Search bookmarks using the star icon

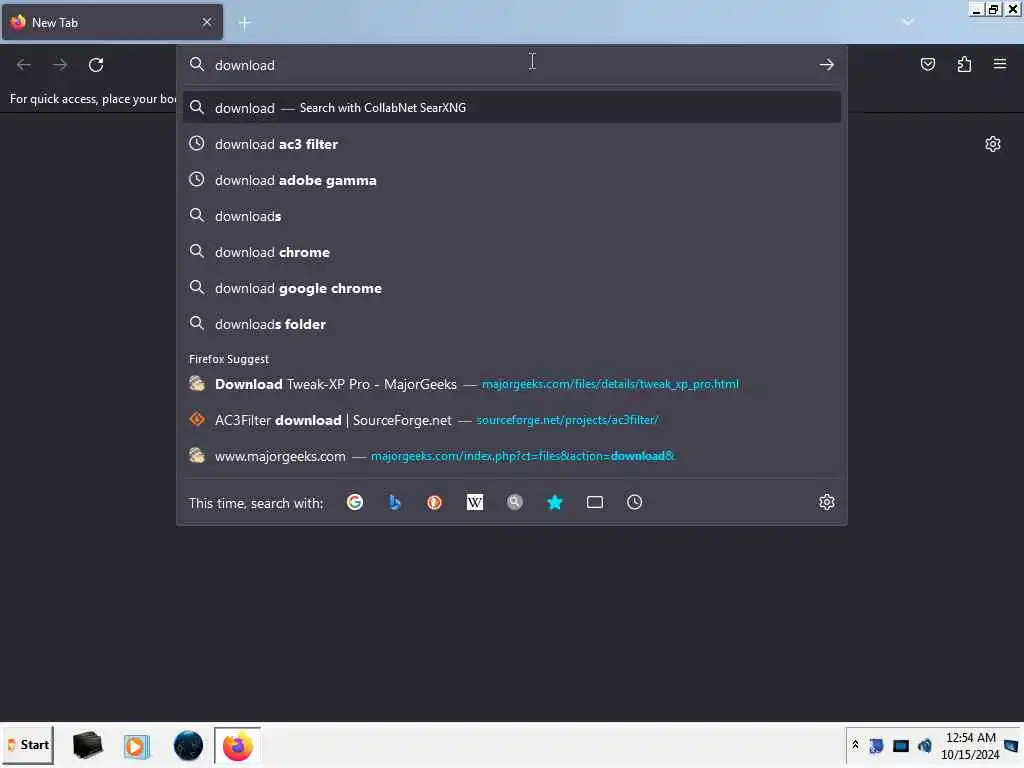click(x=554, y=502)
